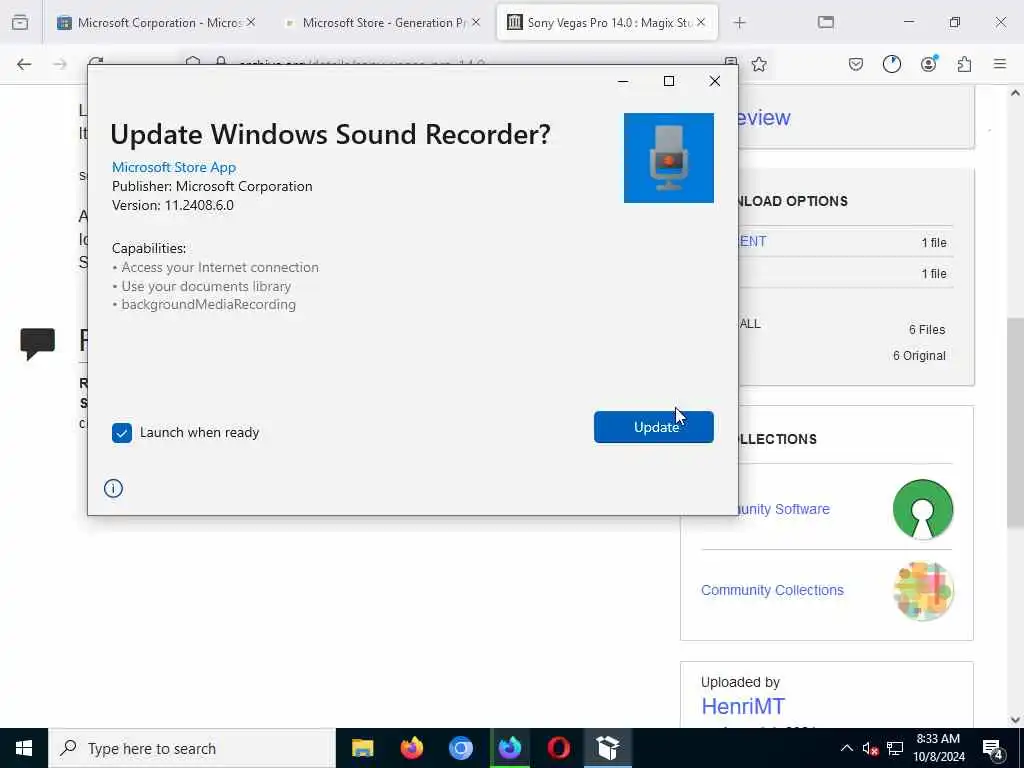Click the circular clock extension icon in the toolbar
Image resolution: width=1024 pixels, height=768 pixels.
(x=891, y=64)
